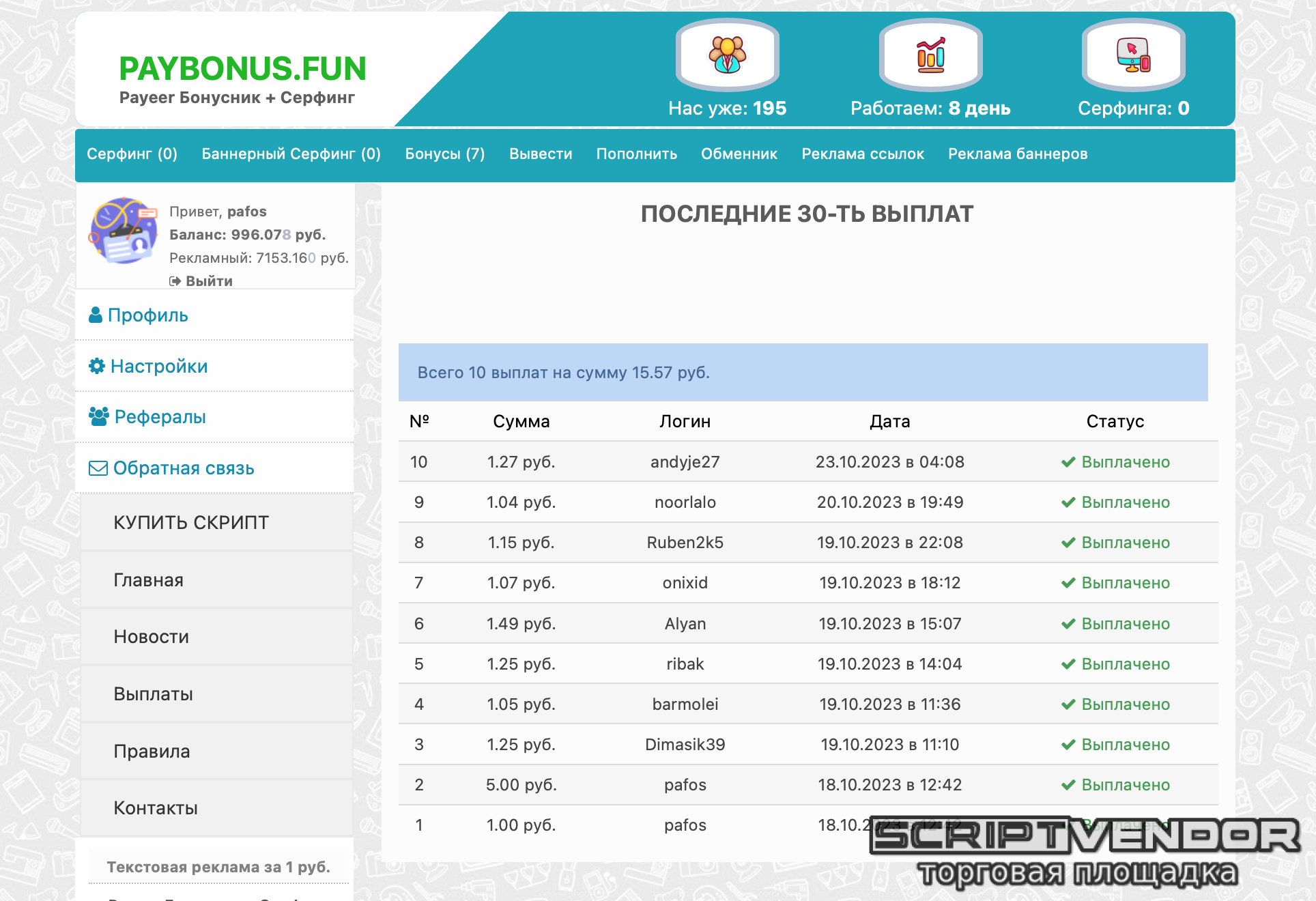Click the PAYBONUS.FUN logo
Screen dimensions: 1316x901
(242, 69)
